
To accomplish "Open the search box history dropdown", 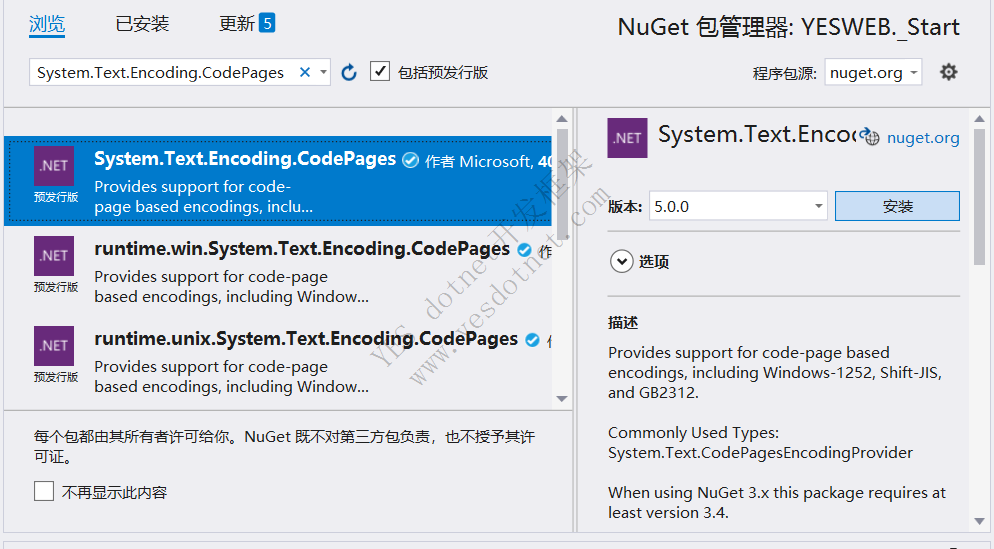I will tap(323, 72).
